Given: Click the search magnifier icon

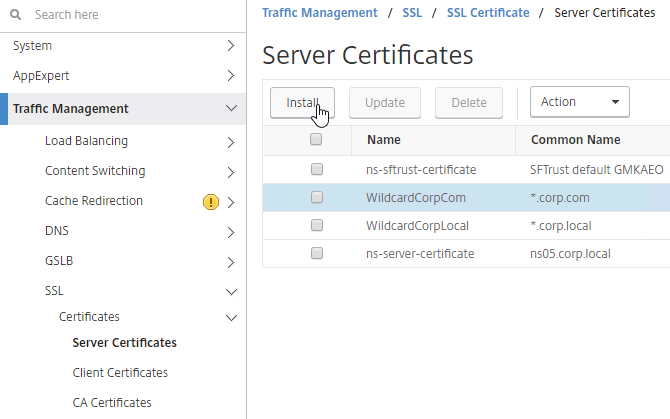Looking at the screenshot, I should click(15, 15).
